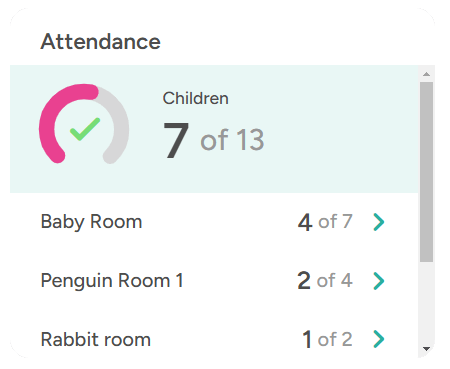The width and height of the screenshot is (450, 369).
Task: Choose the Rabbit room entry
Action: coord(96,340)
